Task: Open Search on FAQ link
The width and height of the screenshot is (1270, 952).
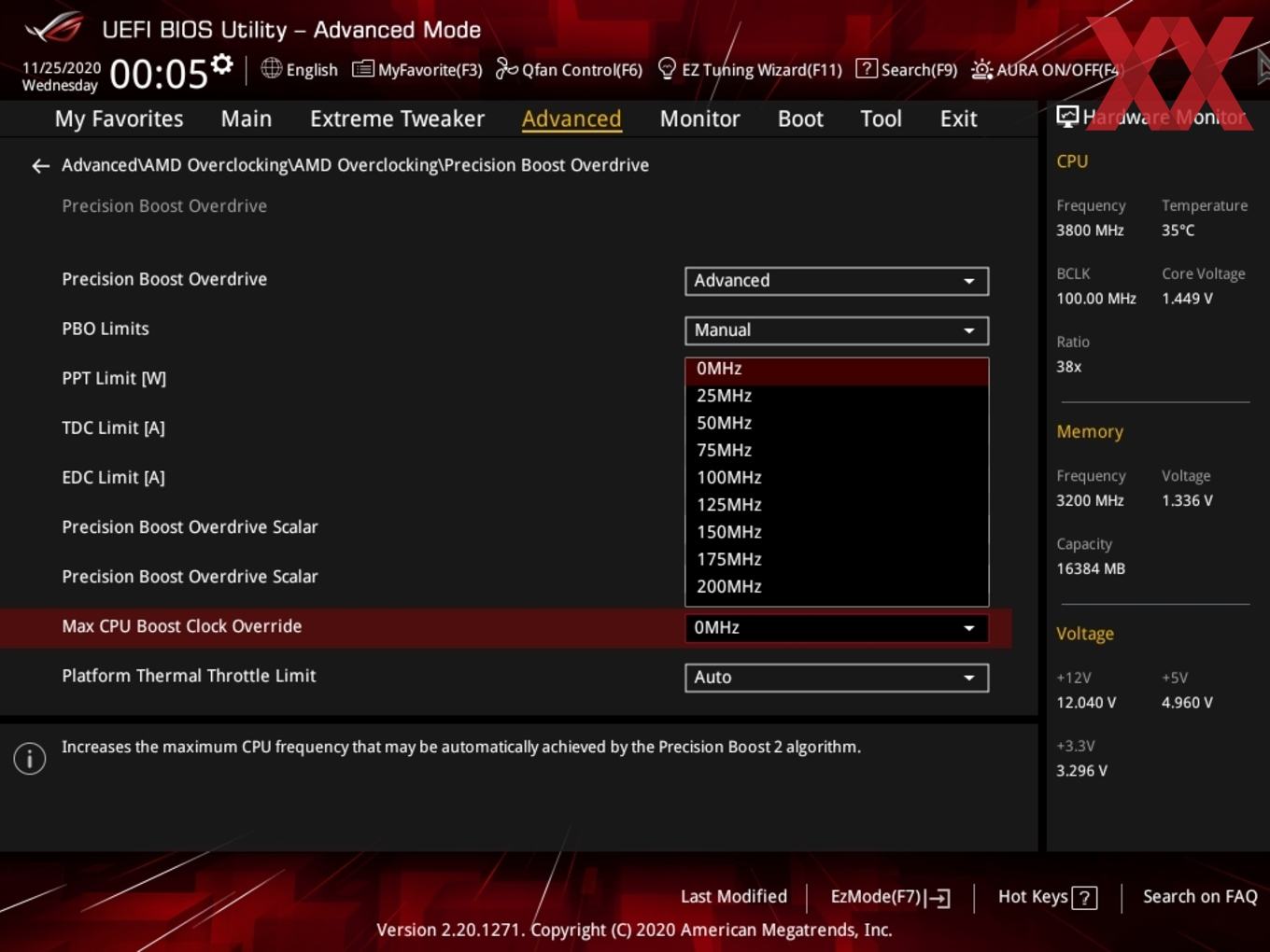Action: coord(1200,897)
